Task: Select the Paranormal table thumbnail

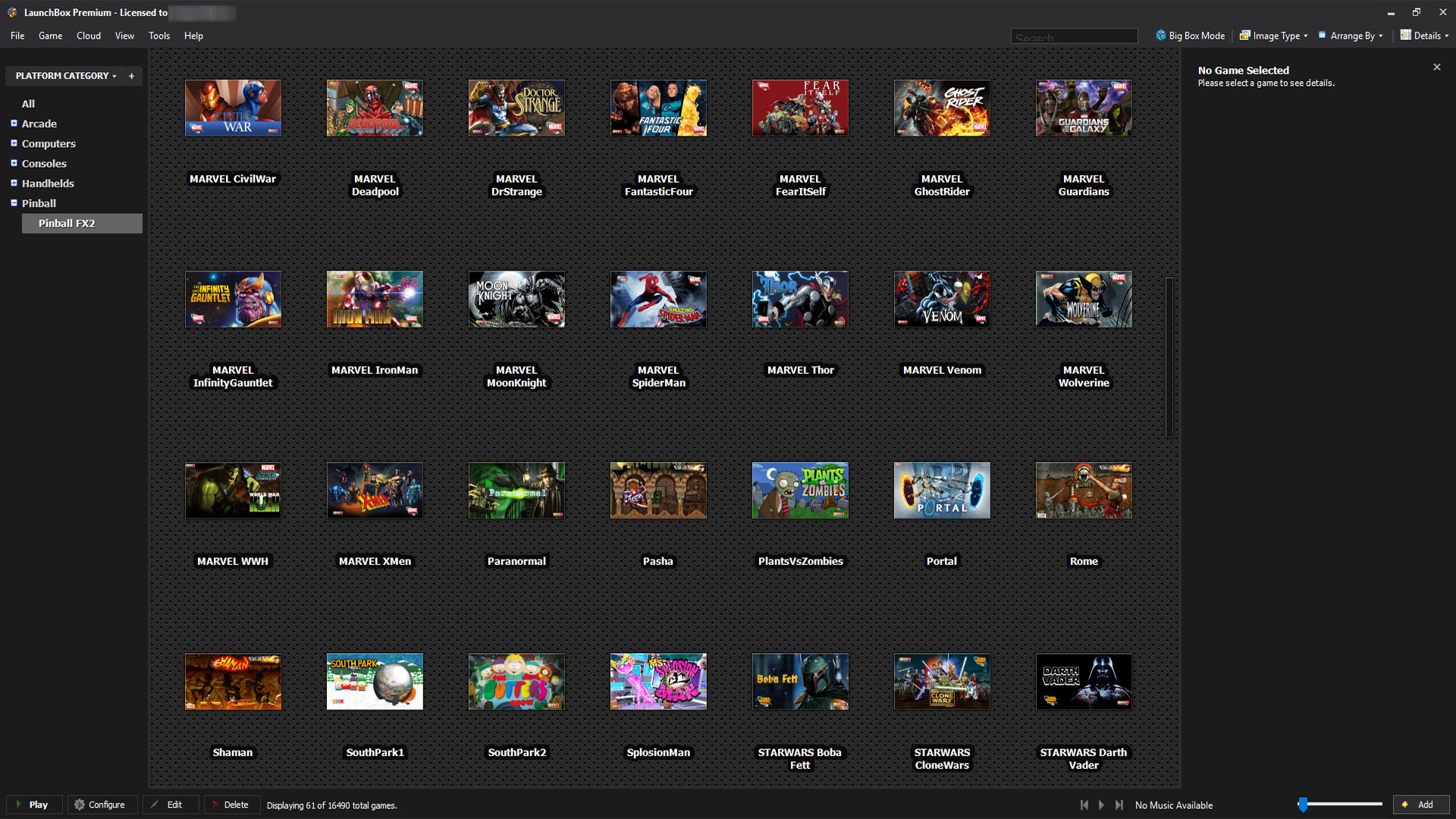Action: 516,491
